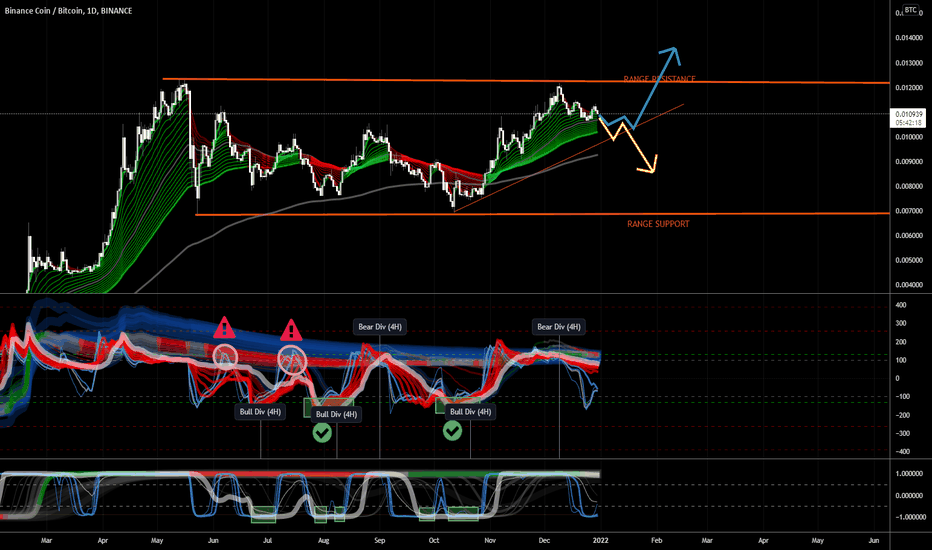Click the Aug label on the time axis
932x550 pixels.
[323, 540]
